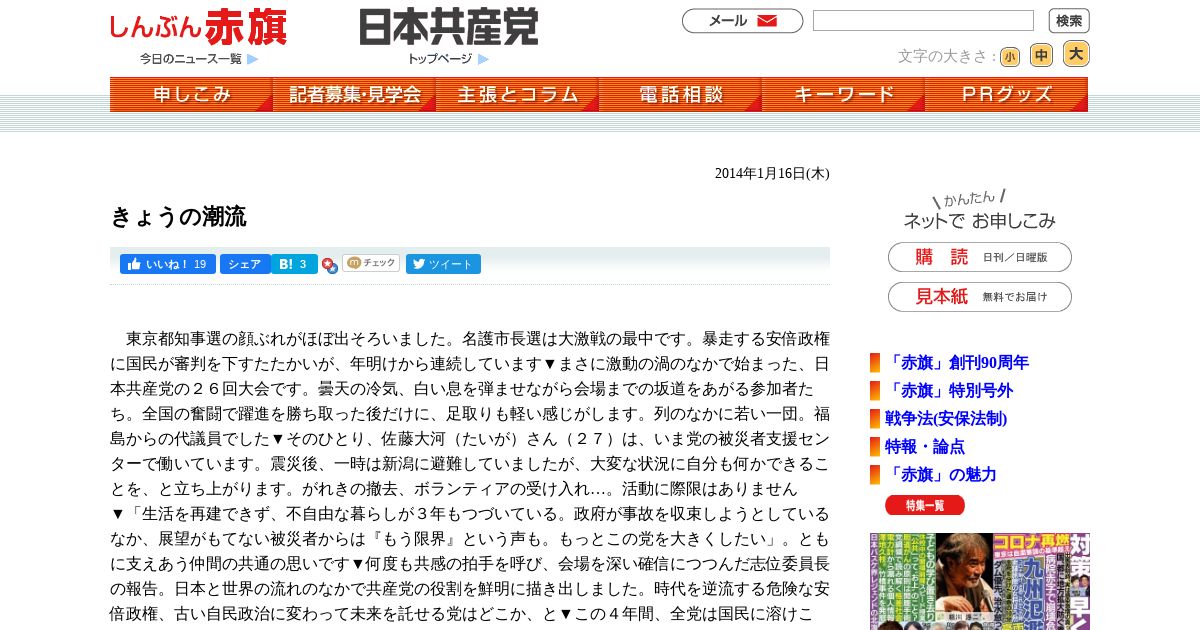Image resolution: width=1200 pixels, height=630 pixels.
Task: Open 「赤旗」特別号外 link
Action: coord(949,391)
